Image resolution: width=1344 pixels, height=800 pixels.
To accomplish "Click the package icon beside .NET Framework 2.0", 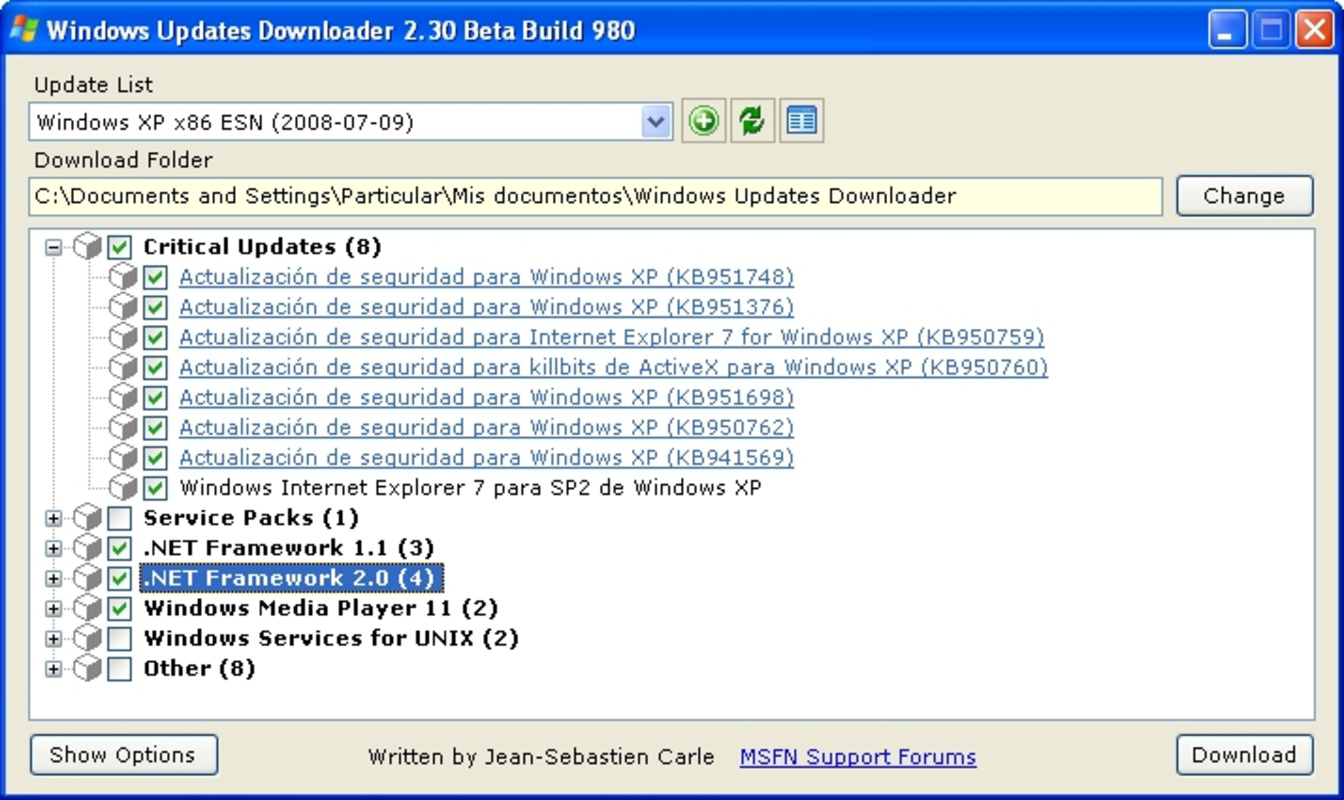I will point(88,578).
